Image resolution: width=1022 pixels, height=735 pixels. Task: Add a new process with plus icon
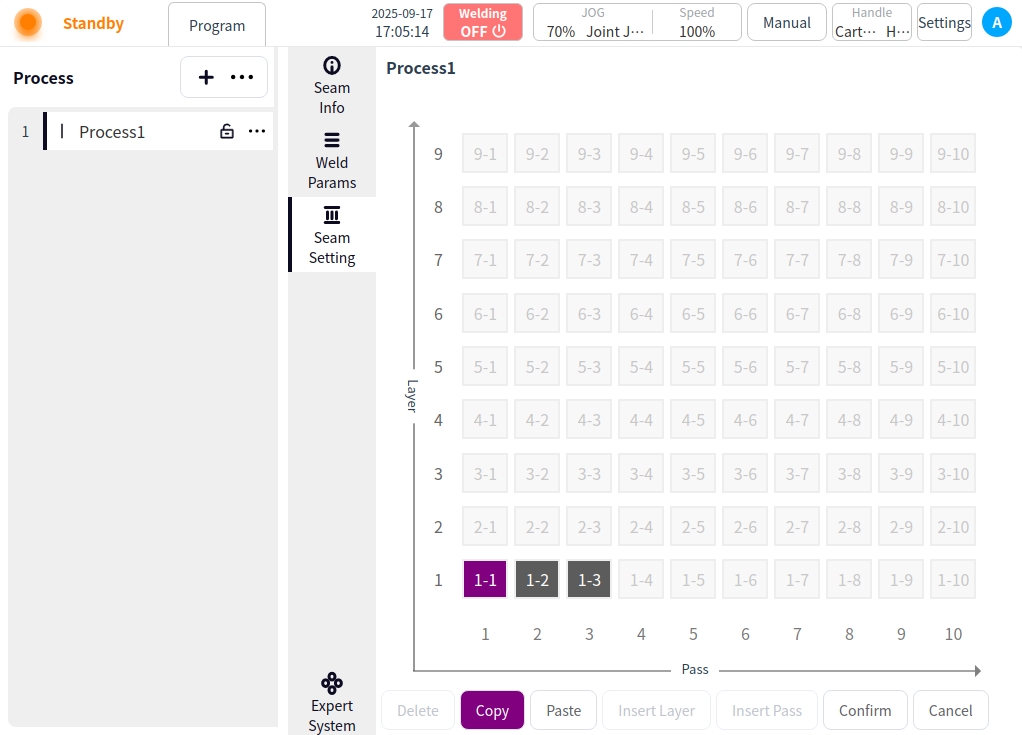pyautogui.click(x=206, y=77)
